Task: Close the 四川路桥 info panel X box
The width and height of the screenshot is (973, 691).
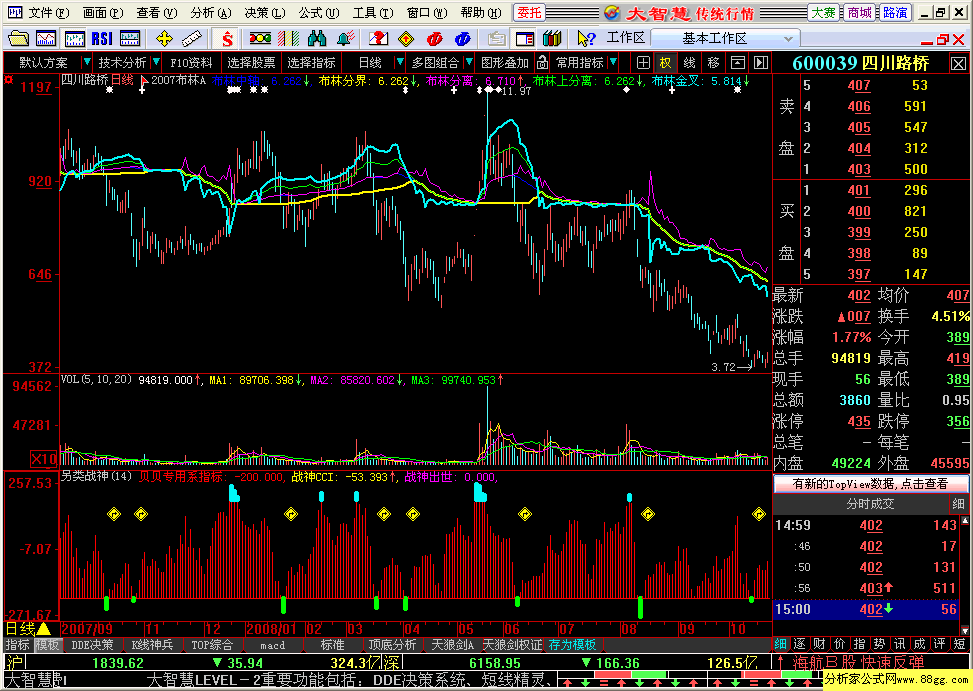Action: (x=958, y=63)
